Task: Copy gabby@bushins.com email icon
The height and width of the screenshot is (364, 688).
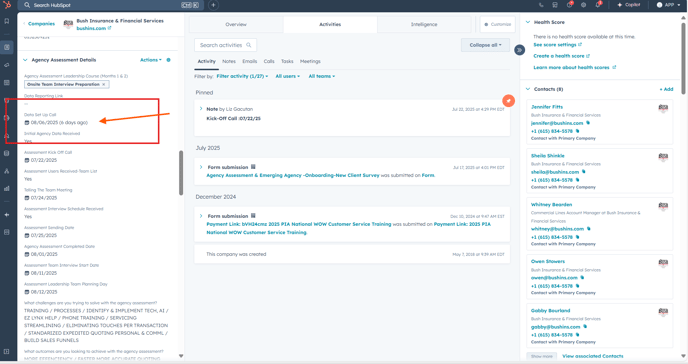Action: 585,326
